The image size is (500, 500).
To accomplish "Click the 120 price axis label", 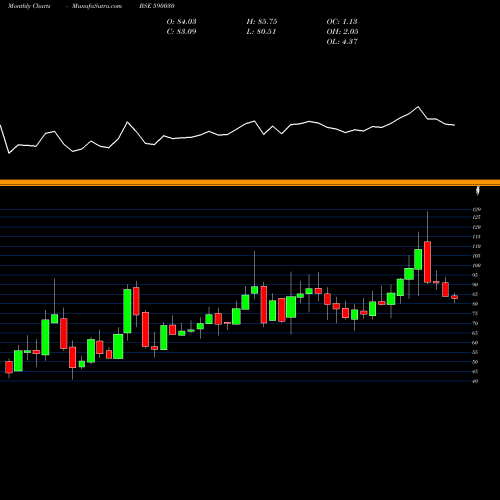I will pos(477,227).
